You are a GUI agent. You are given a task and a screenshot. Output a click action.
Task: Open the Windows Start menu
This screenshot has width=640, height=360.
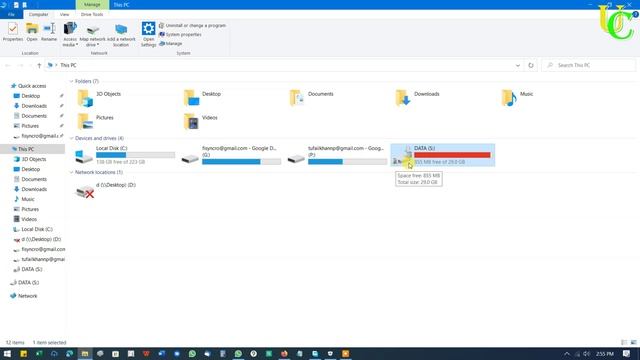[7, 354]
